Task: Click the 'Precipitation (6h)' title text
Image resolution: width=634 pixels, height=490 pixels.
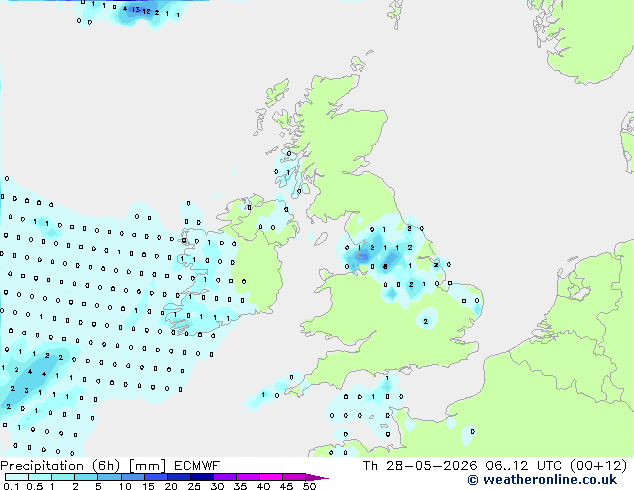Action: point(59,466)
